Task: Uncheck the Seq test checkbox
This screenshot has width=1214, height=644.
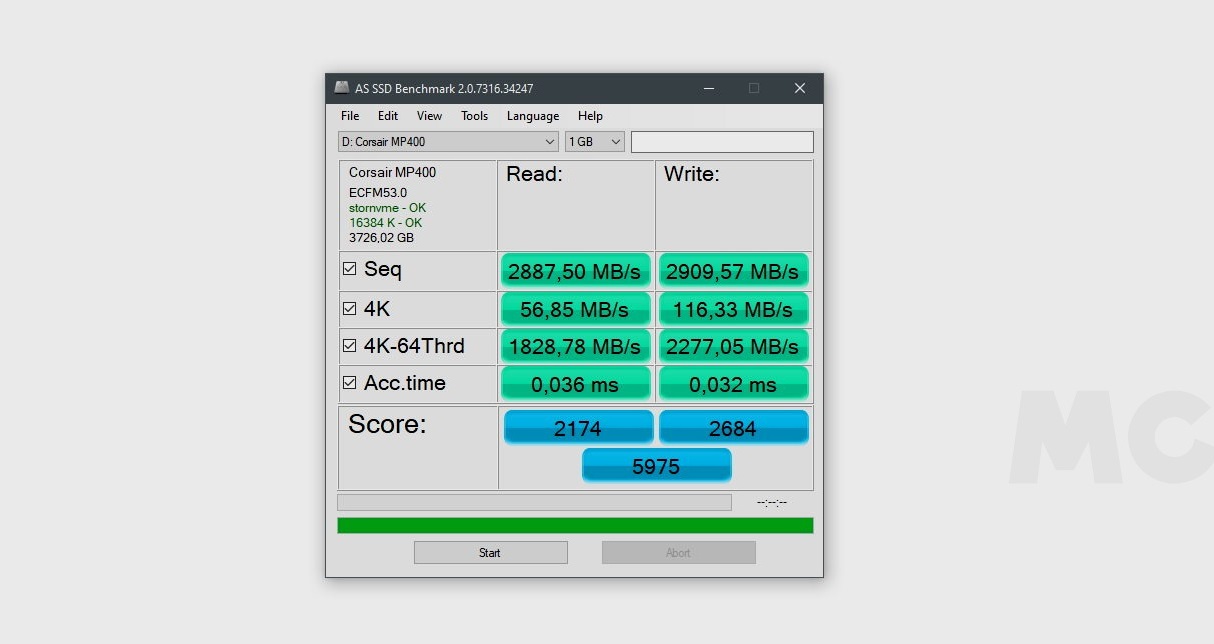Action: point(350,269)
